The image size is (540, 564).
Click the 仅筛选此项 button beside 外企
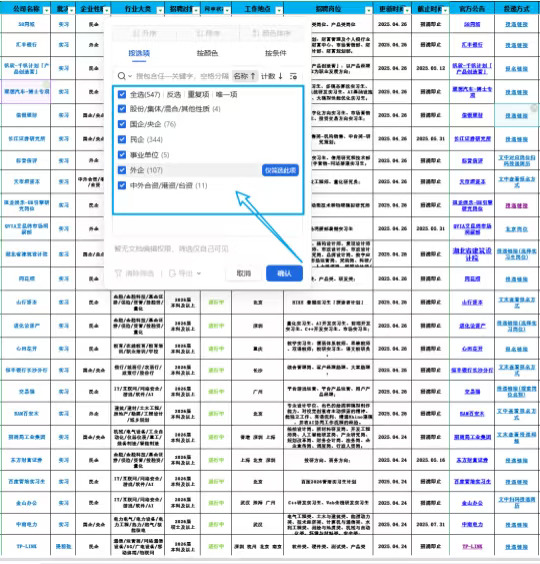pyautogui.click(x=280, y=170)
